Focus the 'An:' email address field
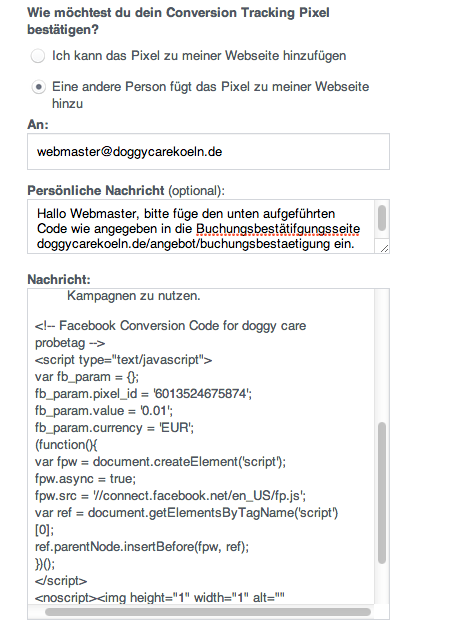Image resolution: width=453 pixels, height=633 pixels. [x=208, y=152]
